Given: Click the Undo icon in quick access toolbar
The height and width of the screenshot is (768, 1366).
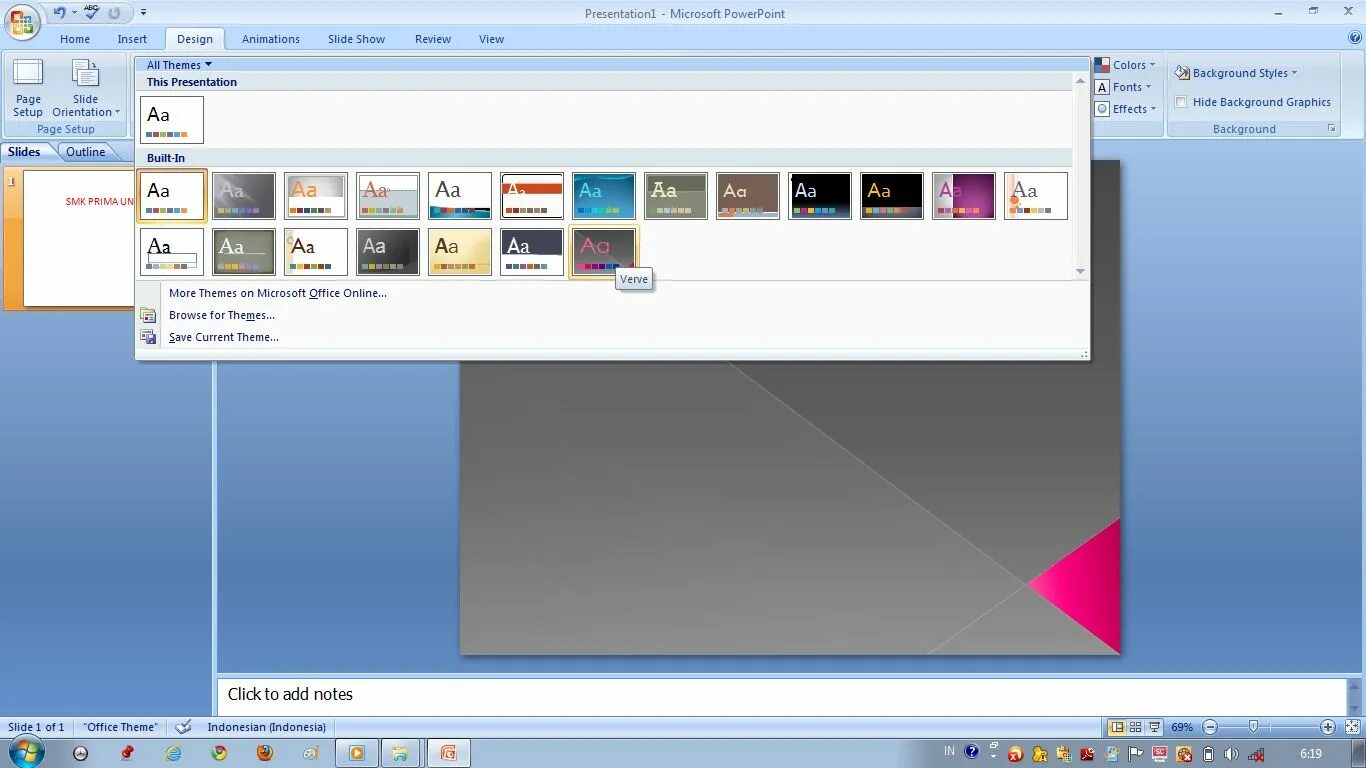Looking at the screenshot, I should (59, 13).
